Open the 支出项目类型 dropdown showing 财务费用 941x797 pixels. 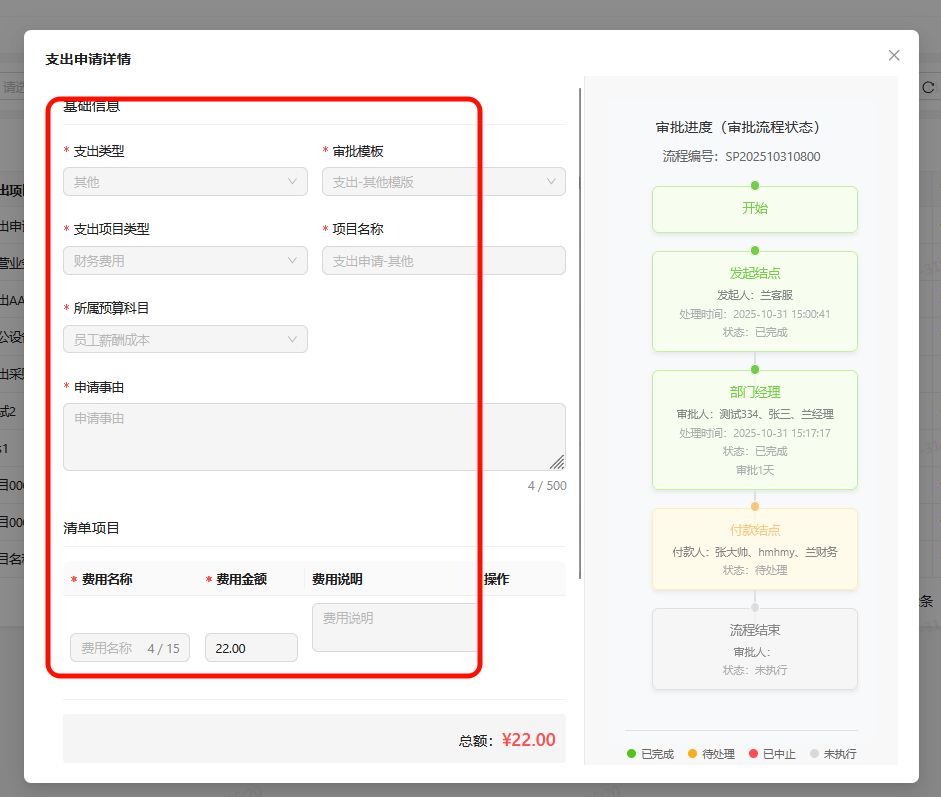(185, 261)
